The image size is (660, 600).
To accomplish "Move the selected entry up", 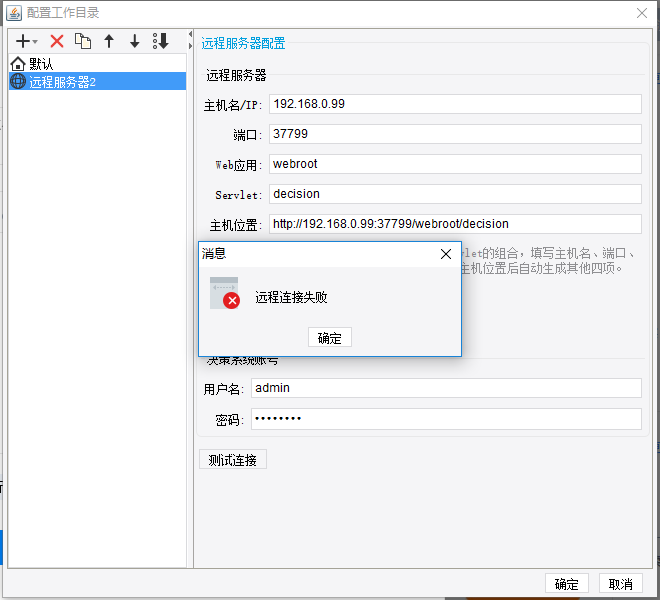I will [109, 41].
